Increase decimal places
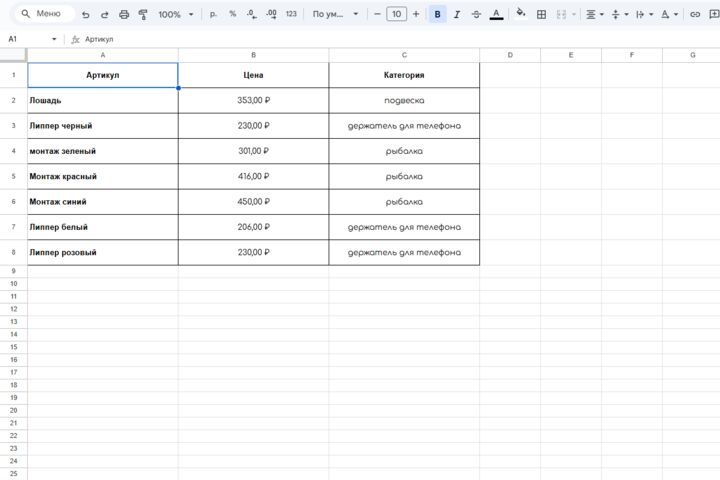Screen dimensions: 720x480 (271, 14)
